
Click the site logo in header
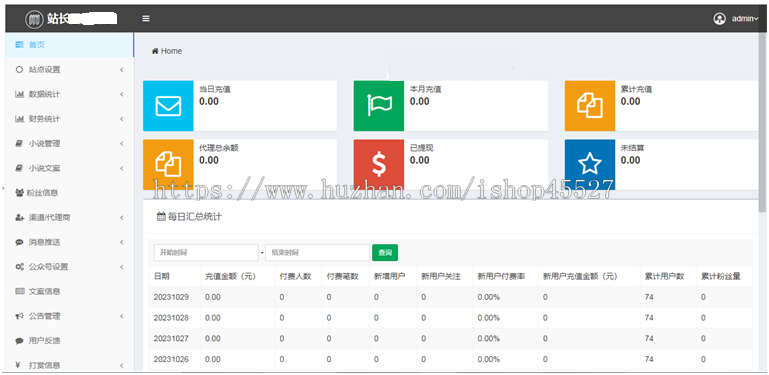point(34,19)
